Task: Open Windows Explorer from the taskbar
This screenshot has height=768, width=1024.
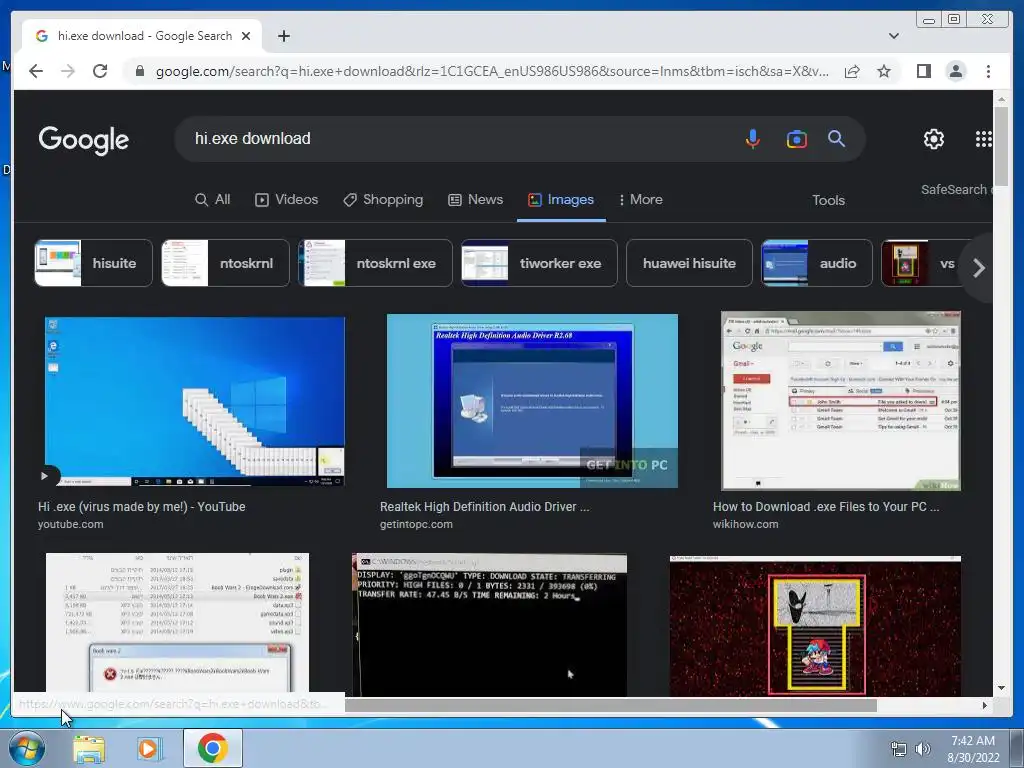Action: pos(88,749)
